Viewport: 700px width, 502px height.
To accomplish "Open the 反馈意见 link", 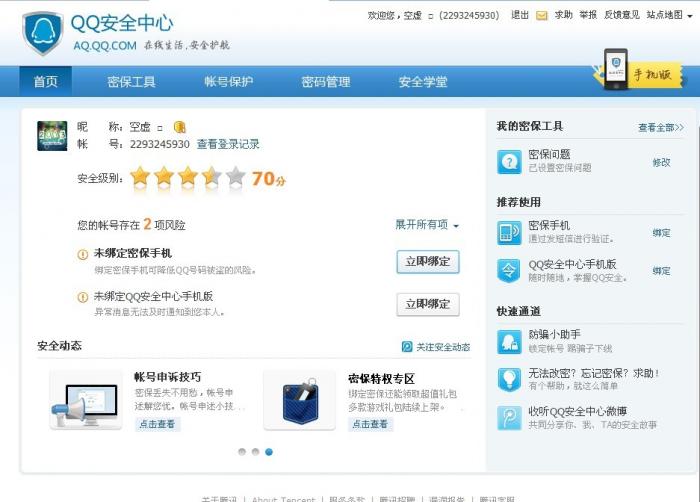I will pos(621,15).
